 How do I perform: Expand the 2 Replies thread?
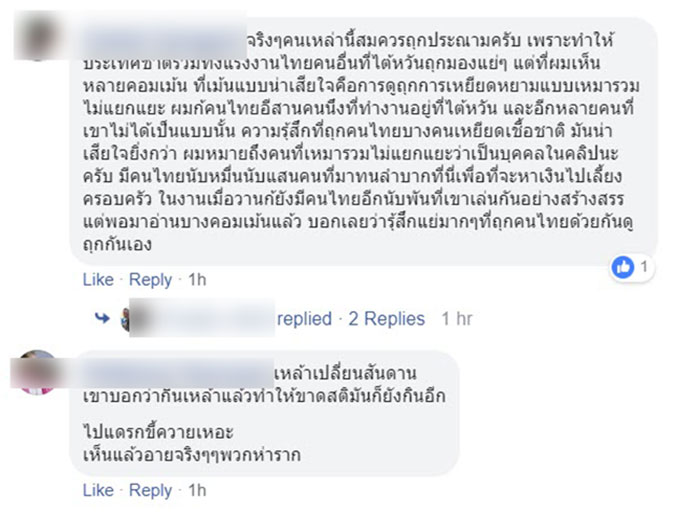(x=386, y=319)
